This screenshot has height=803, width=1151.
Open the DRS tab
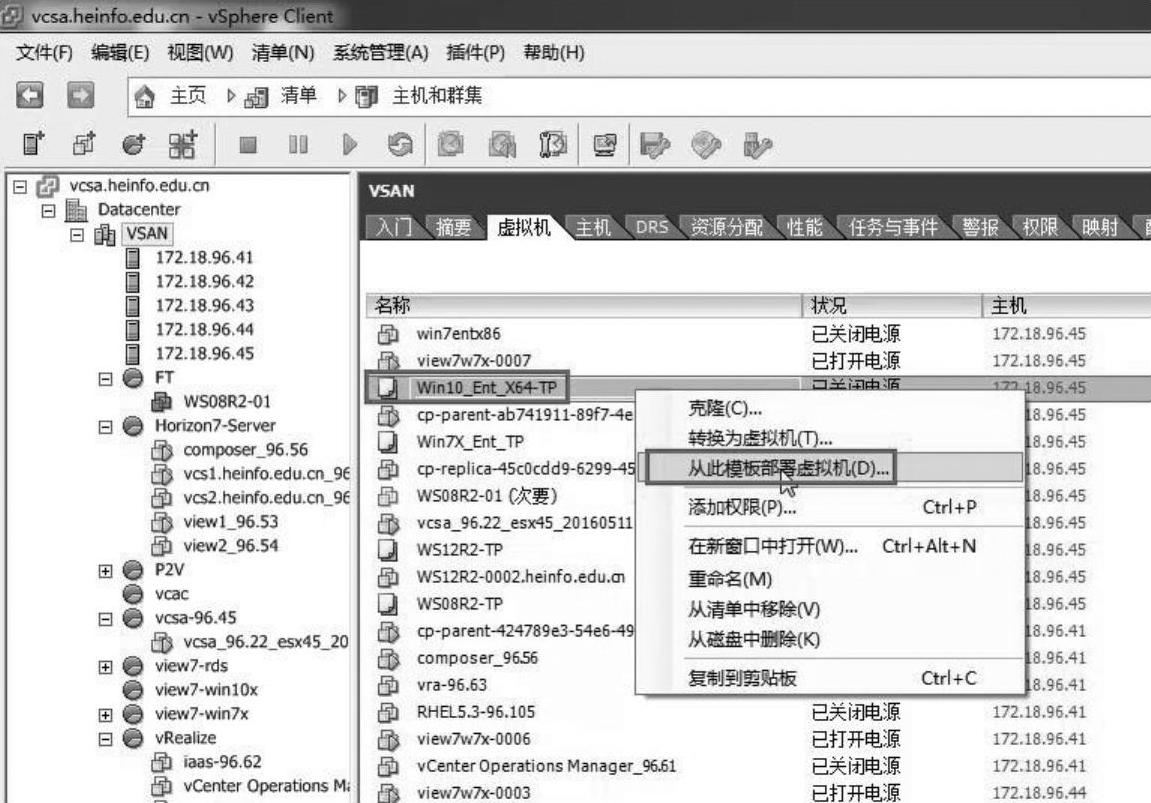(x=652, y=228)
